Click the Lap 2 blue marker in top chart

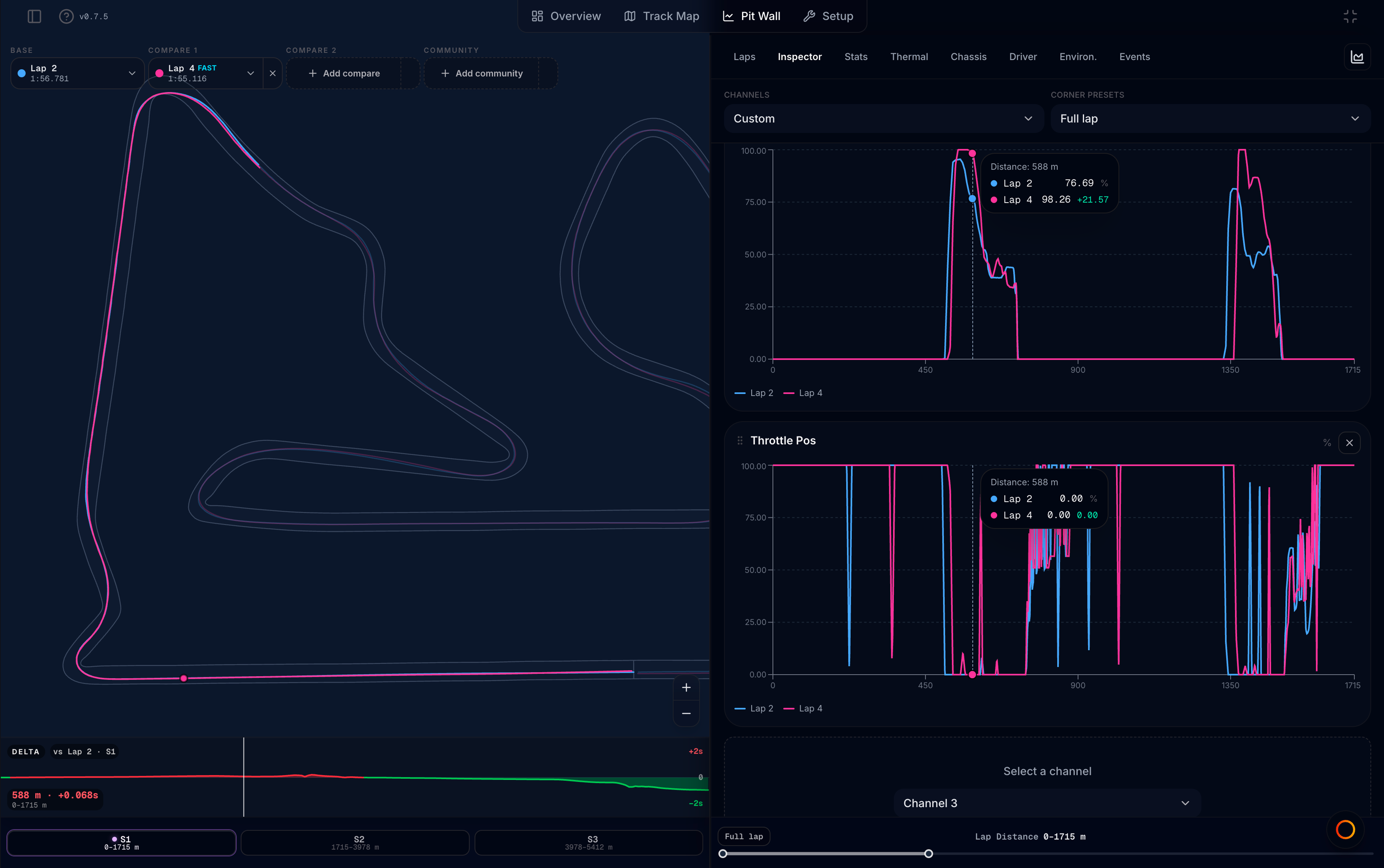(972, 199)
